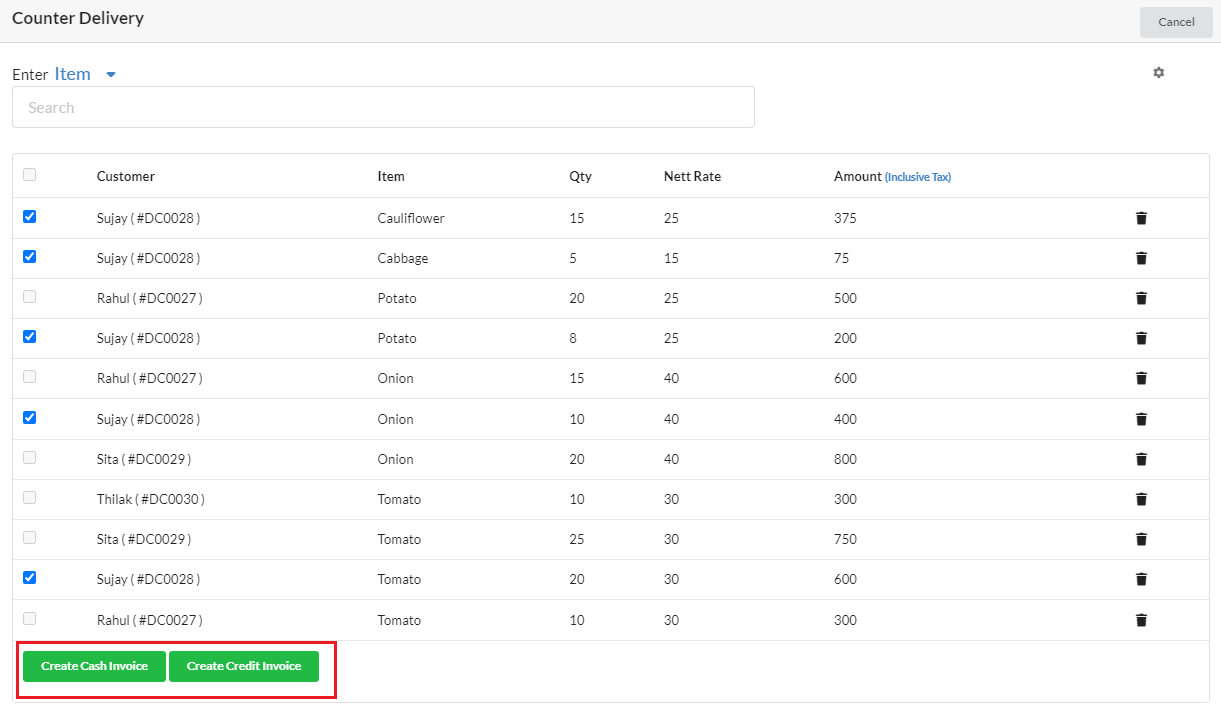1221x724 pixels.
Task: Open the Enter Item dropdown
Action: 85,74
